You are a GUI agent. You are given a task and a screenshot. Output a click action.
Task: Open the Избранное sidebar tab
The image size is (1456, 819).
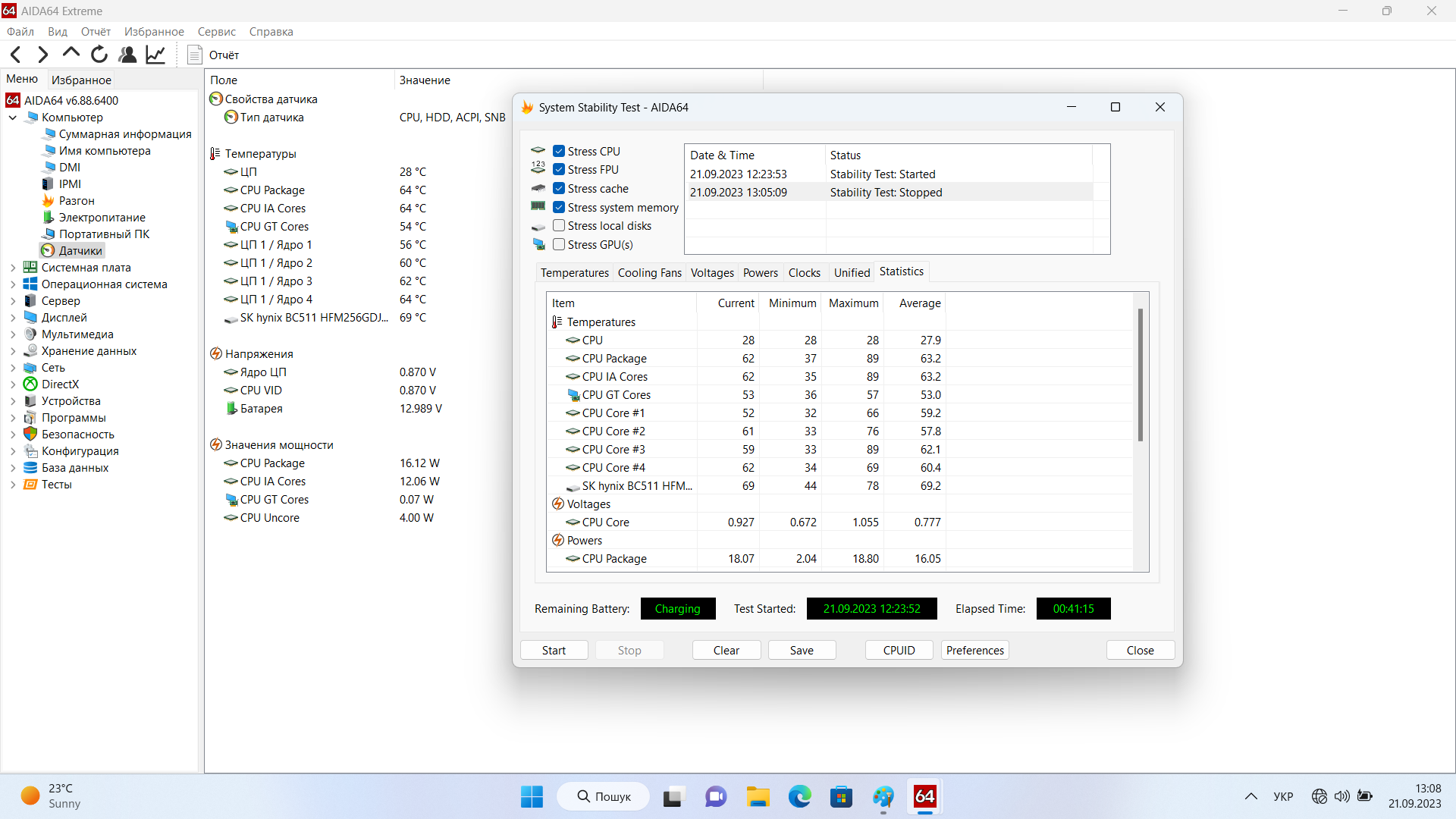[x=81, y=80]
